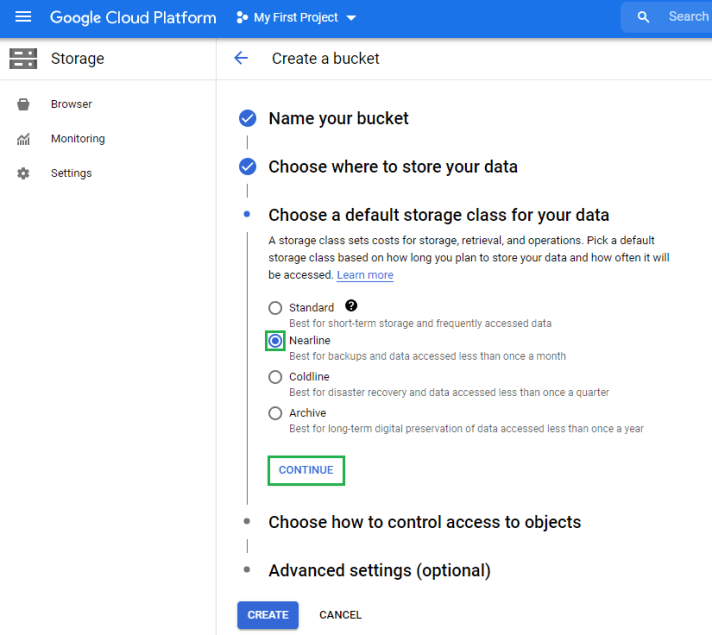Click the blue CREATE button

(x=267, y=615)
